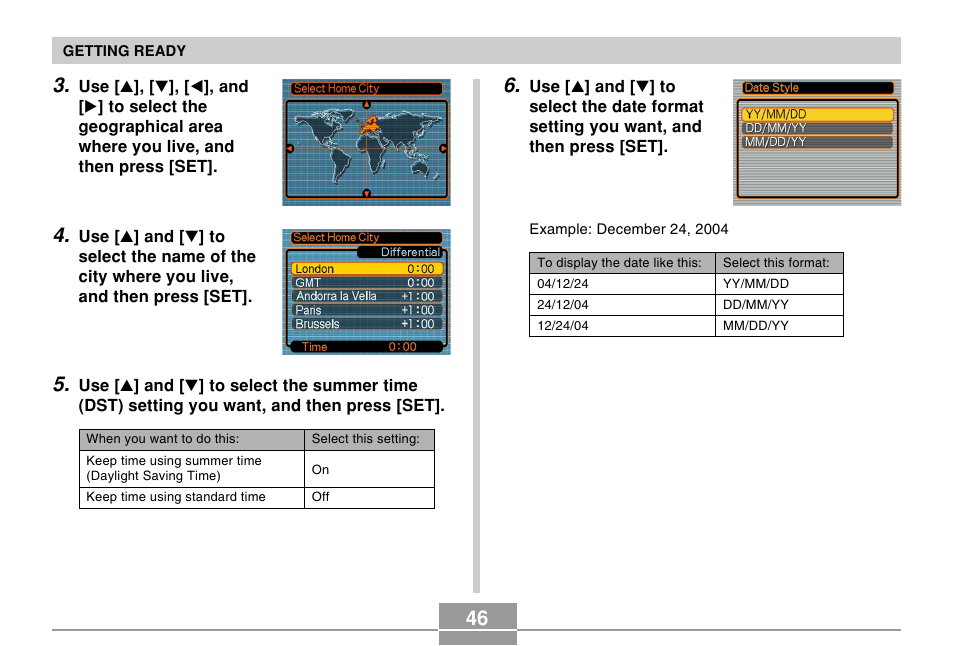Click the right arrow on world map

tap(443, 148)
